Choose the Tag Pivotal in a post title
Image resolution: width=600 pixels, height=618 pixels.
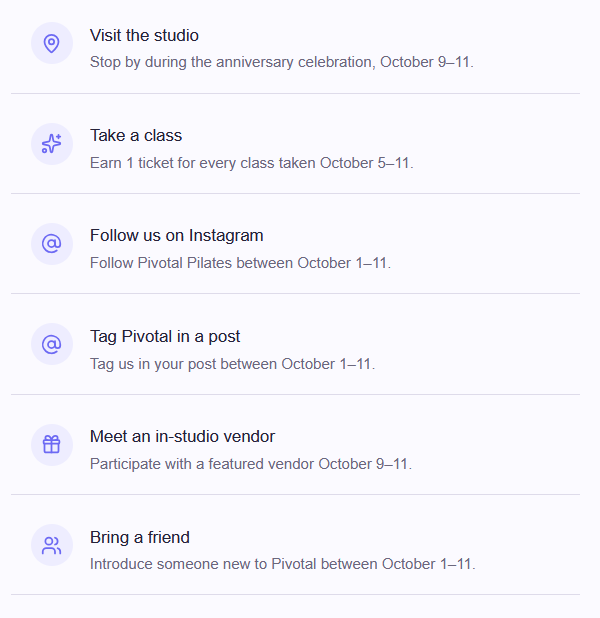(x=165, y=337)
